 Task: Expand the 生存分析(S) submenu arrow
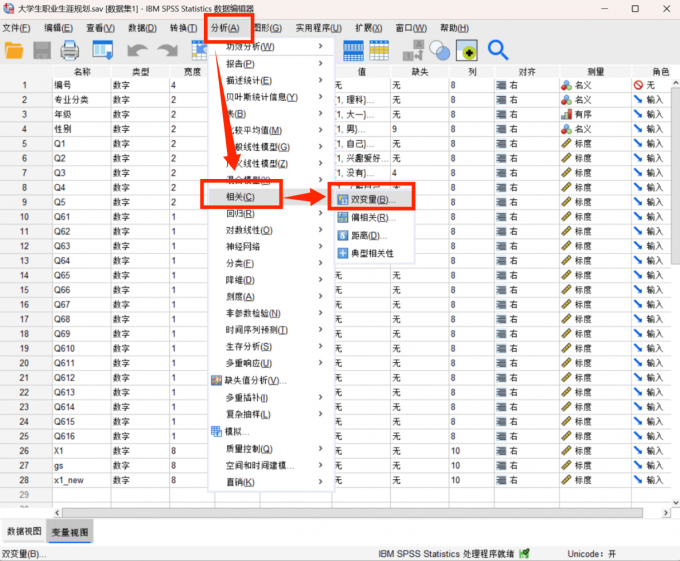tap(320, 346)
